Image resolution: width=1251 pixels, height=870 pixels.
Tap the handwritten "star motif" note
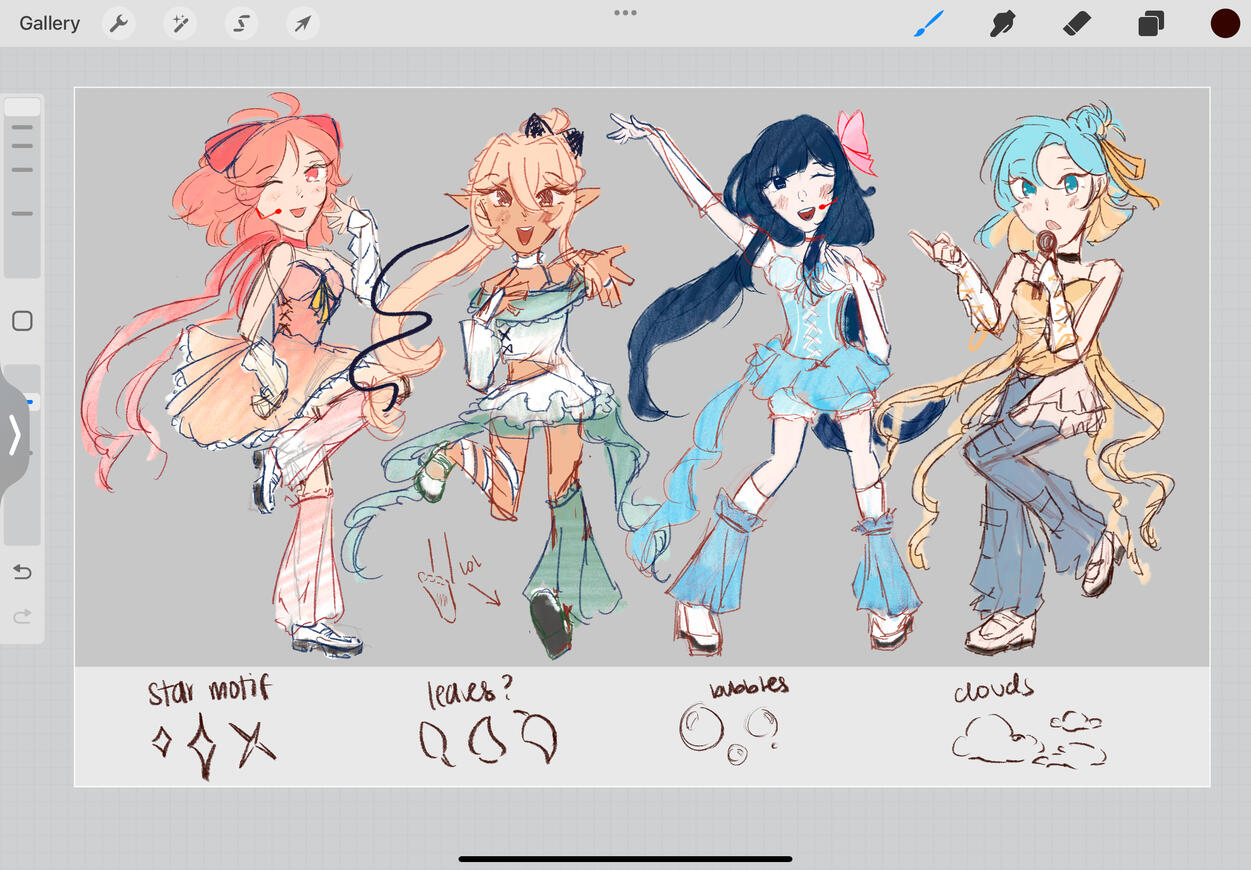(209, 690)
